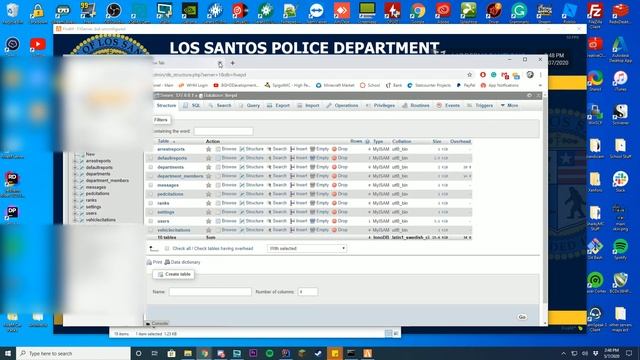Expand defaultreports in navigation tree
This screenshot has width=640, height=360.
point(75,168)
